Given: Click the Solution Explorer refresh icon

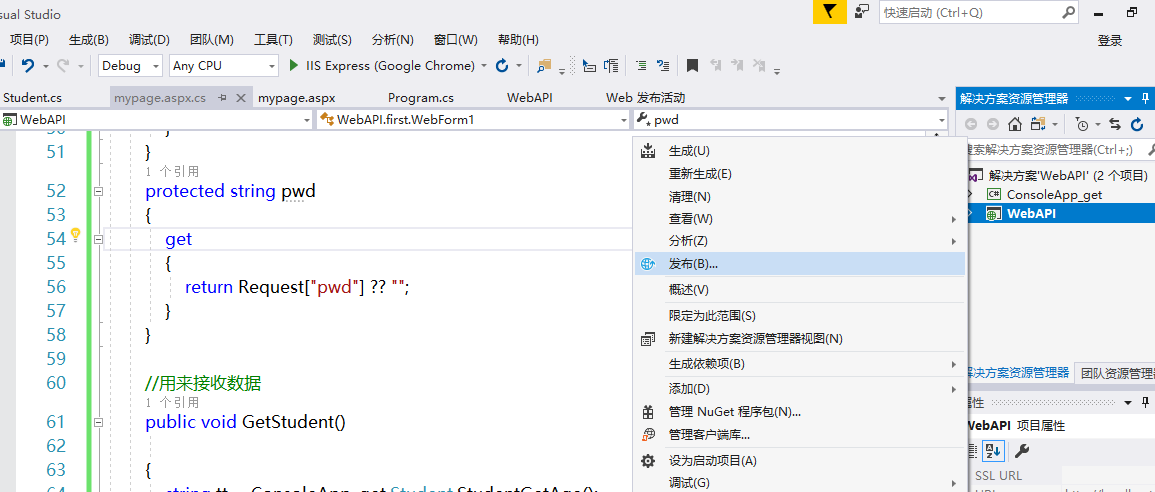Looking at the screenshot, I should 1137,124.
